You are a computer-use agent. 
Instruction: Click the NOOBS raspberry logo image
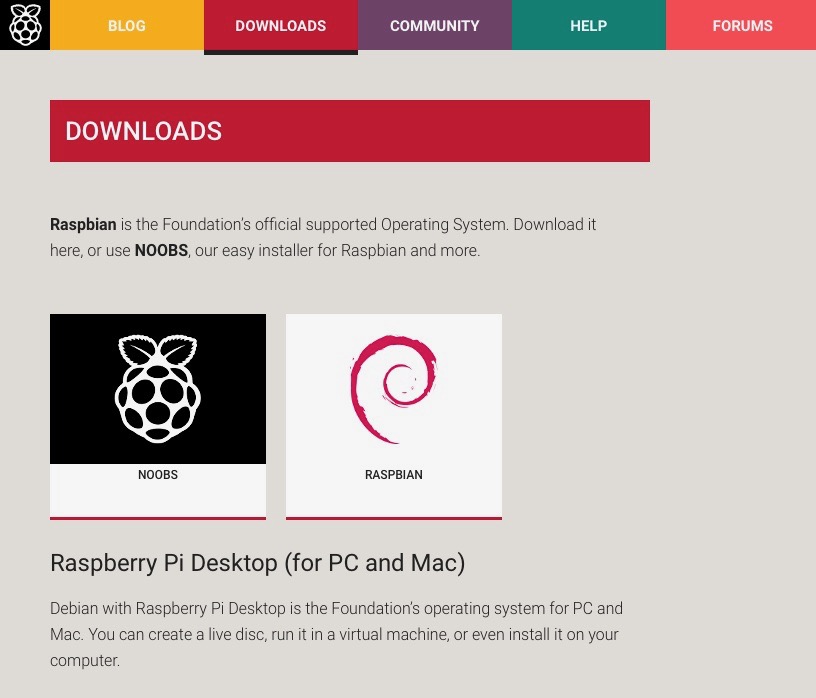[158, 389]
